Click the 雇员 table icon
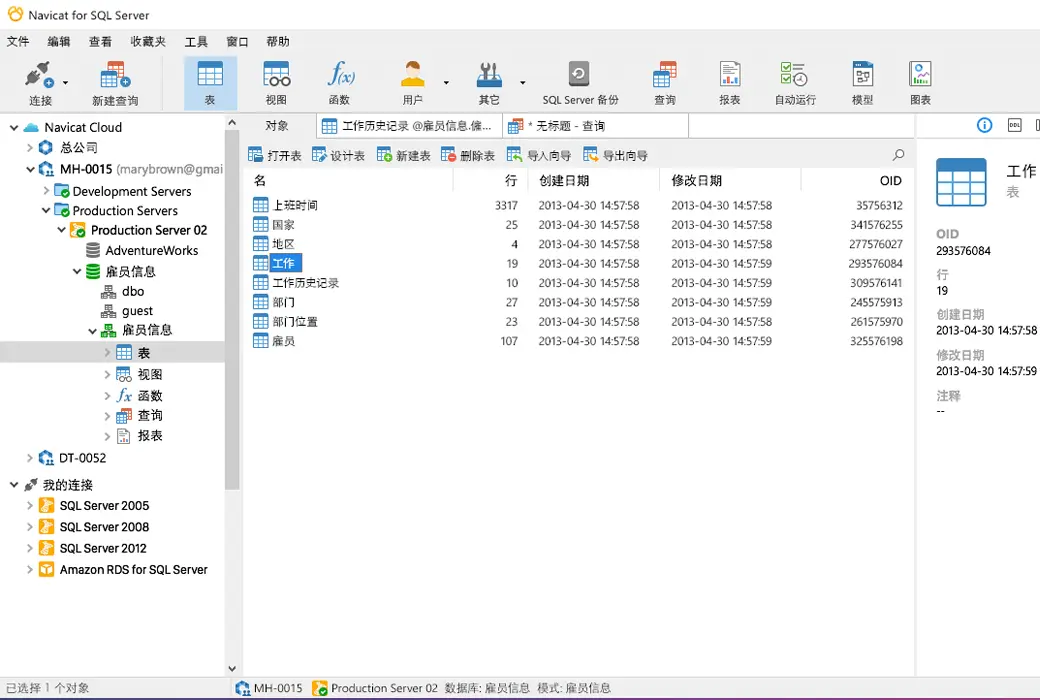1040x700 pixels. pyautogui.click(x=261, y=341)
